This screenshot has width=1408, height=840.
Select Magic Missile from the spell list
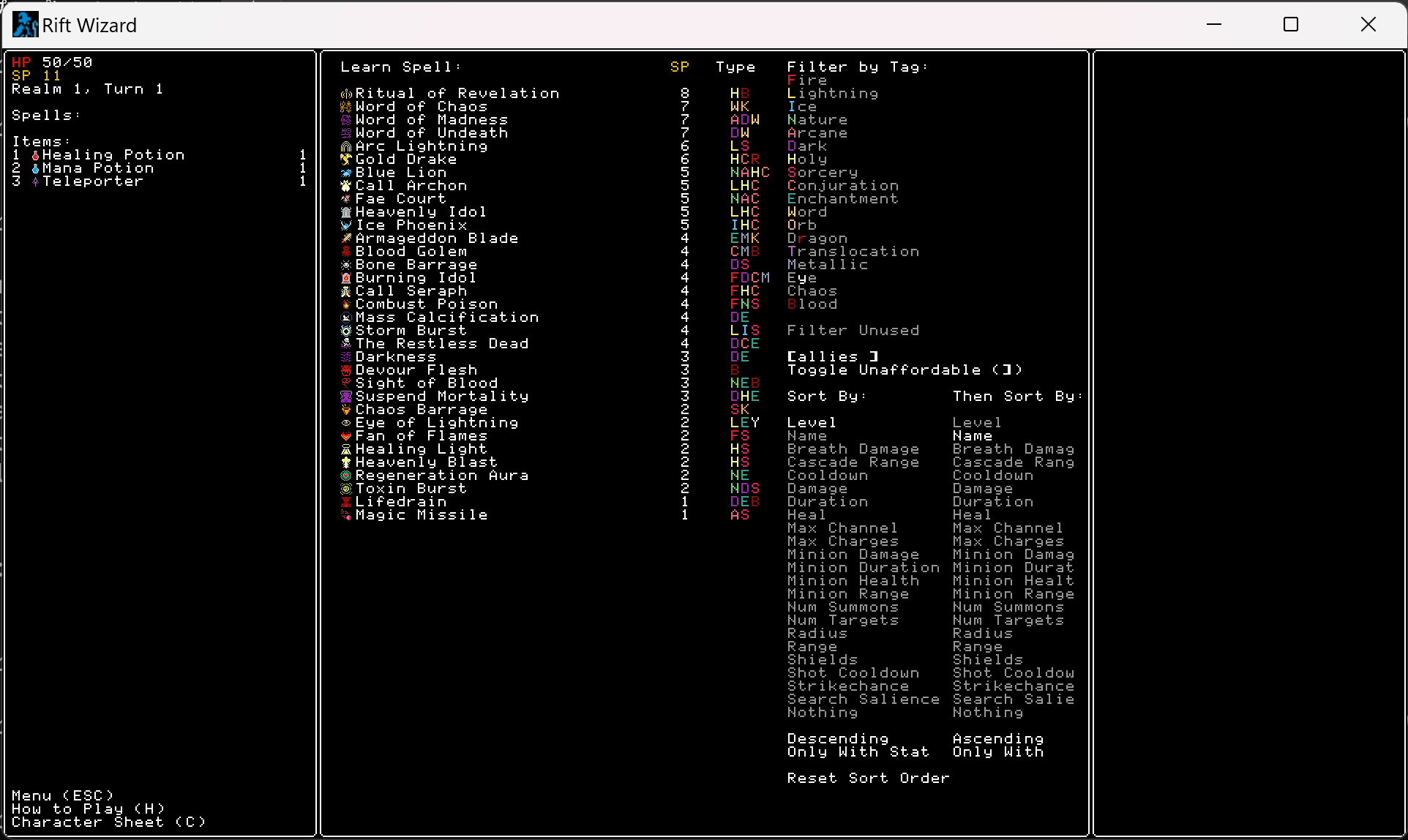tap(421, 515)
